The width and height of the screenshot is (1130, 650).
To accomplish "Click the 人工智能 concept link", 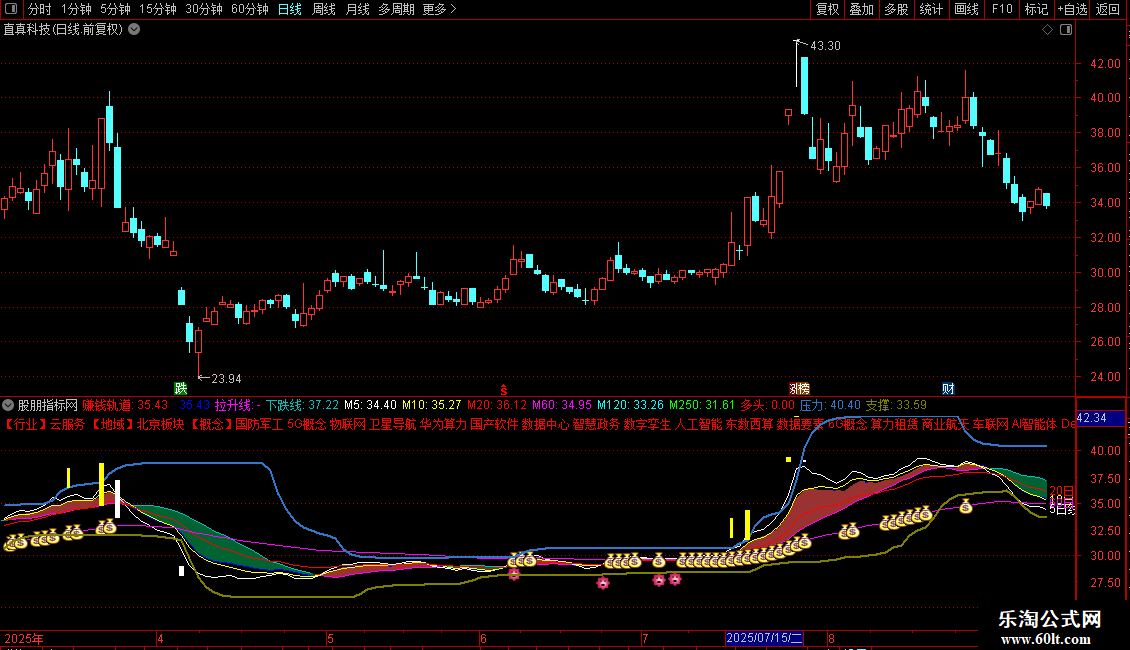I will (698, 424).
